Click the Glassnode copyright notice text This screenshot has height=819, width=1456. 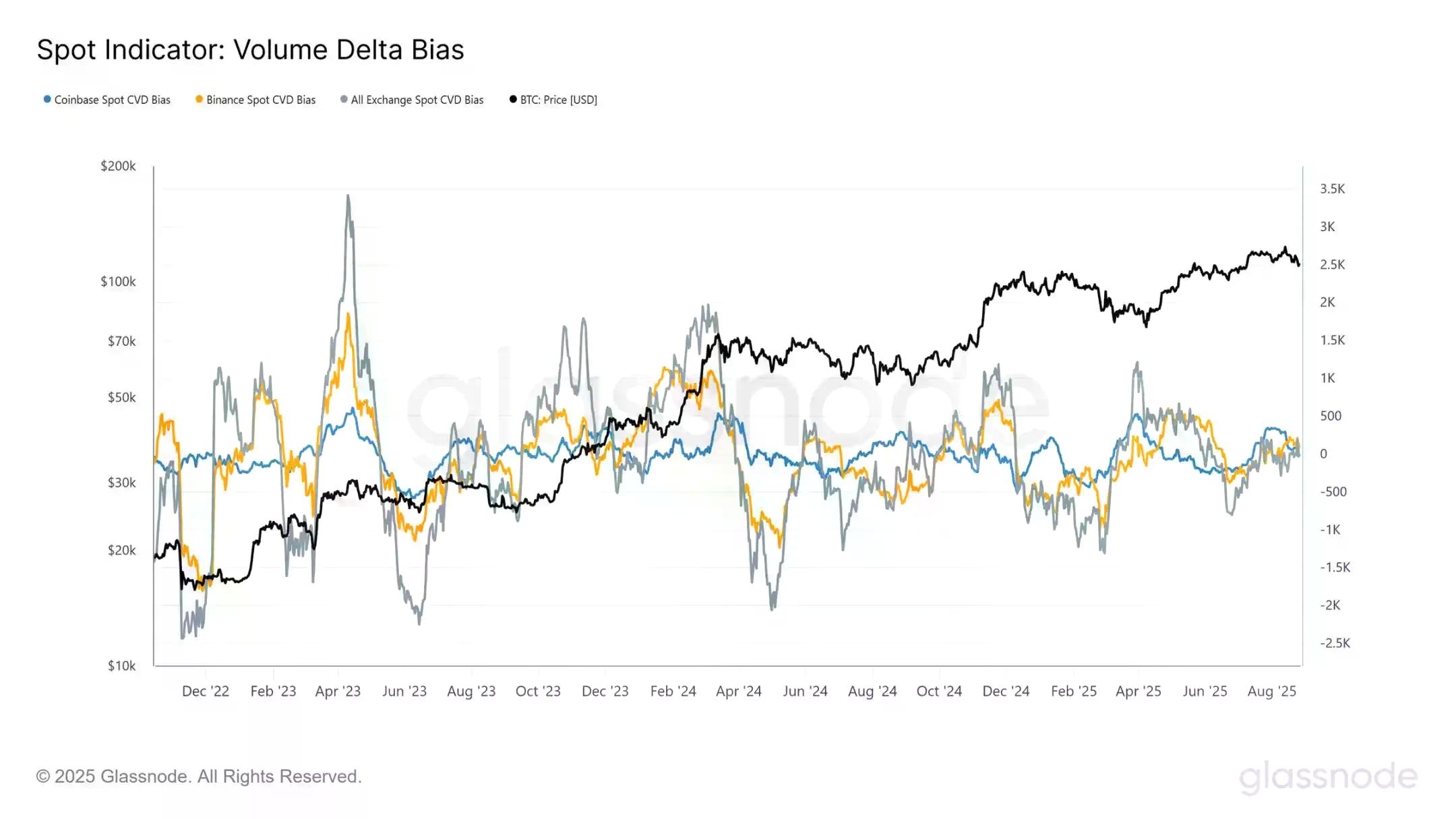[x=199, y=777]
